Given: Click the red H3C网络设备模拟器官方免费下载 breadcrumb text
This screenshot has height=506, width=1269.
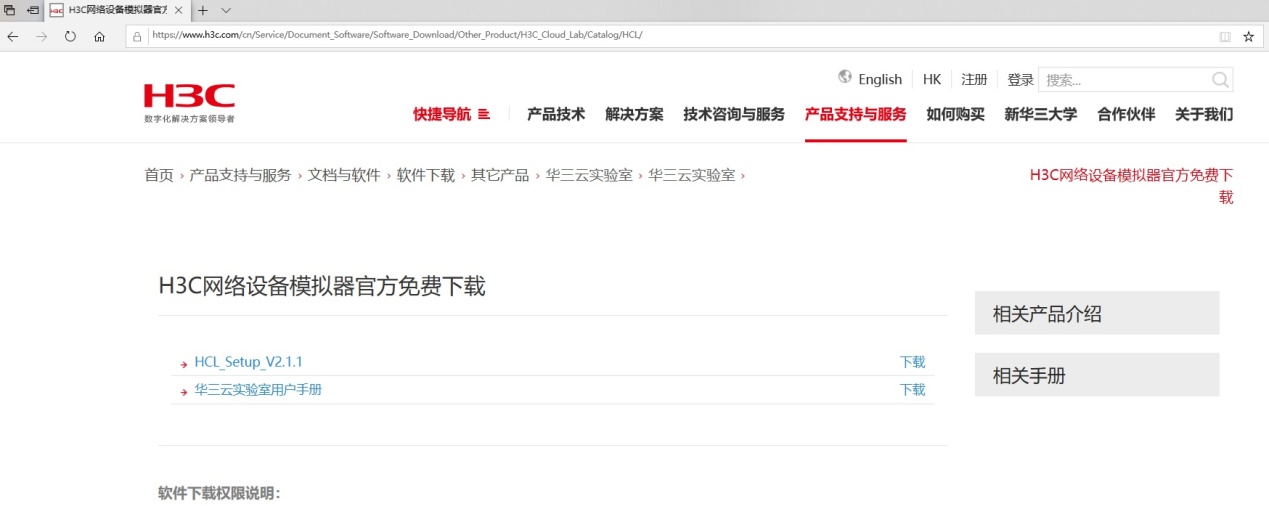Looking at the screenshot, I should tap(1131, 186).
